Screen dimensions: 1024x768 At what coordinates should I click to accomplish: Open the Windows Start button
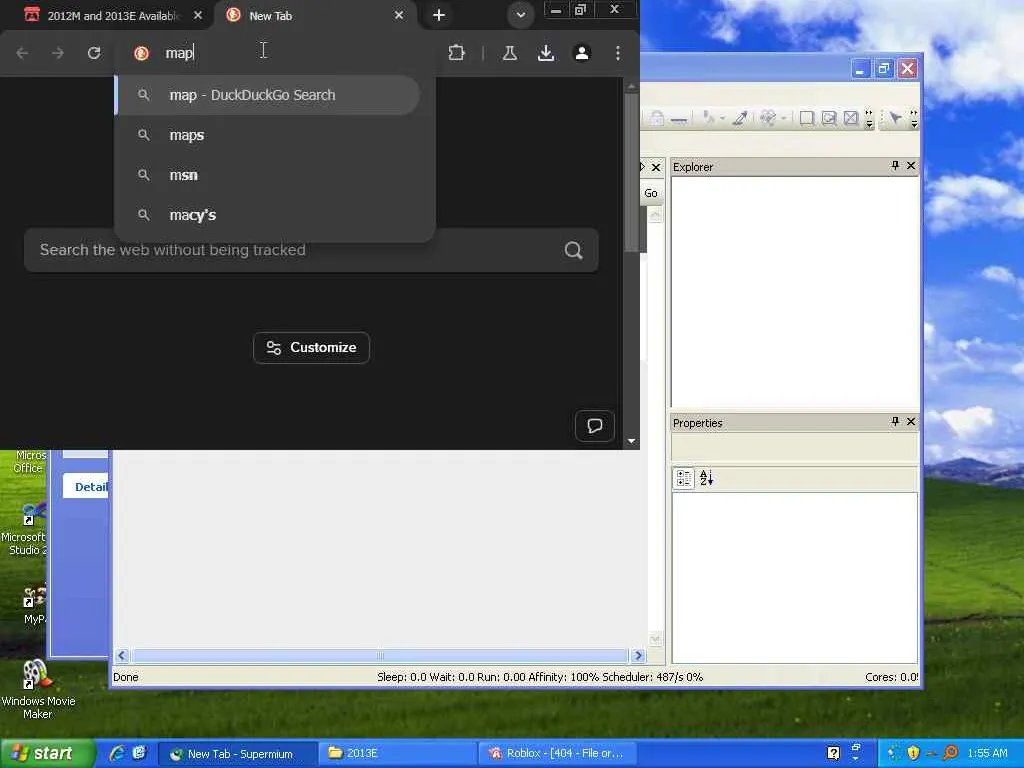coord(48,754)
